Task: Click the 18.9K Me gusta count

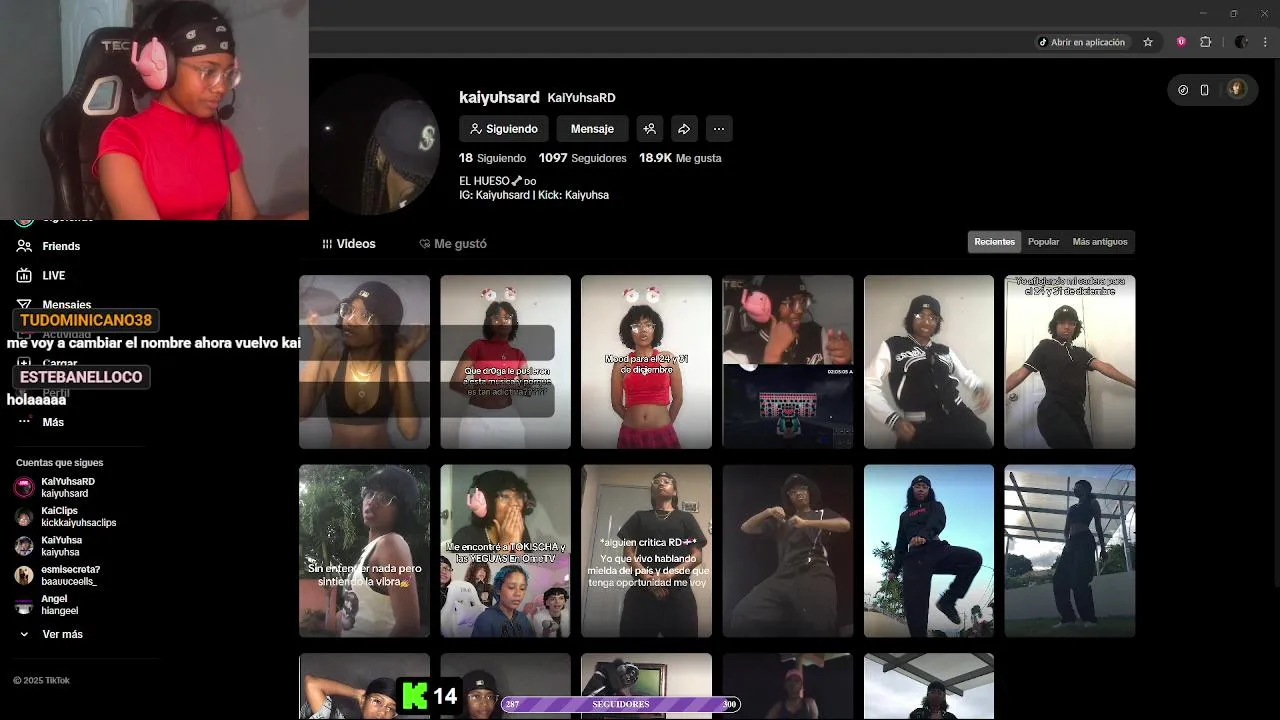Action: coord(680,158)
